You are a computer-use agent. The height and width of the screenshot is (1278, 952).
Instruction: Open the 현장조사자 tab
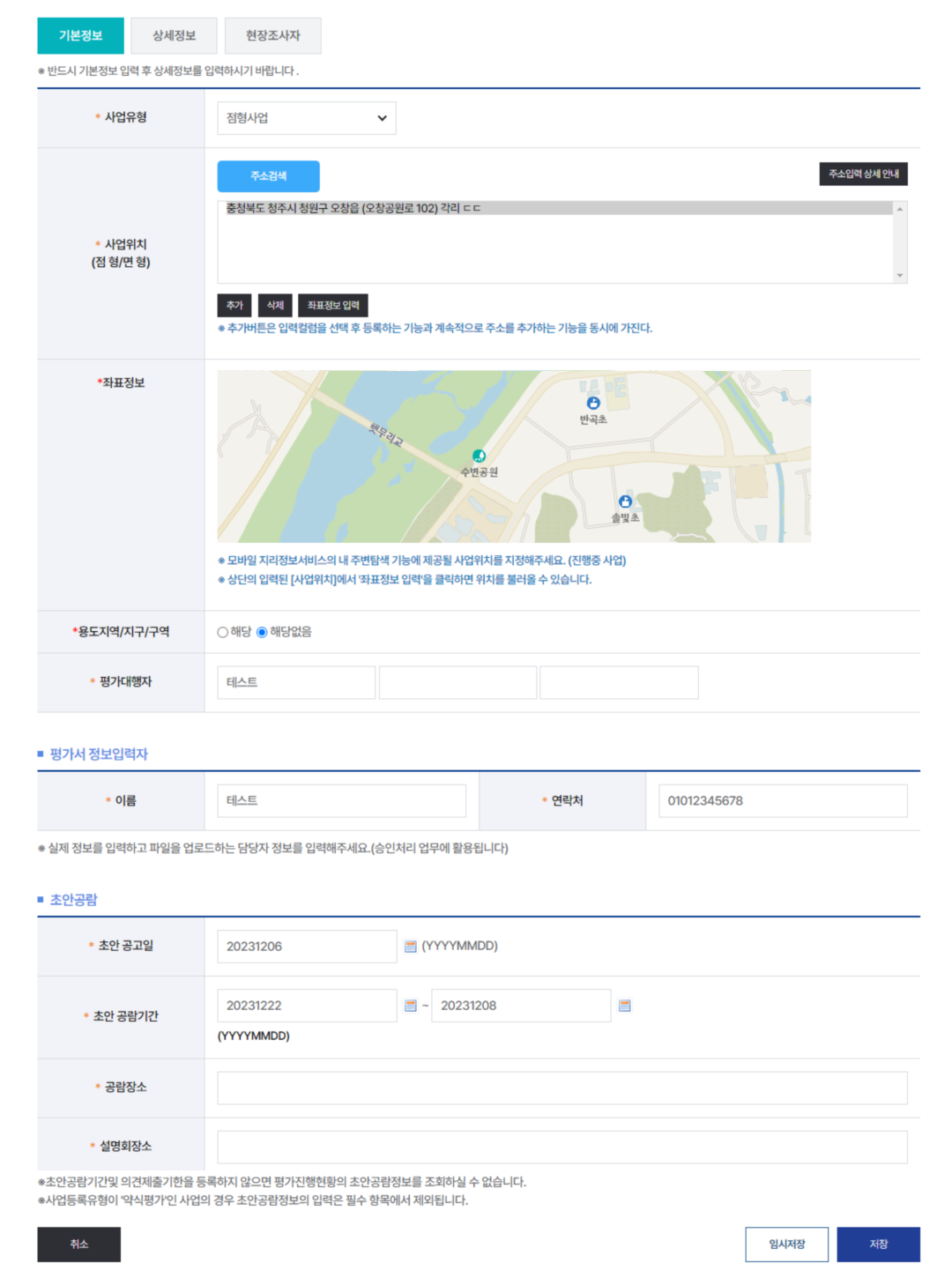pos(272,36)
